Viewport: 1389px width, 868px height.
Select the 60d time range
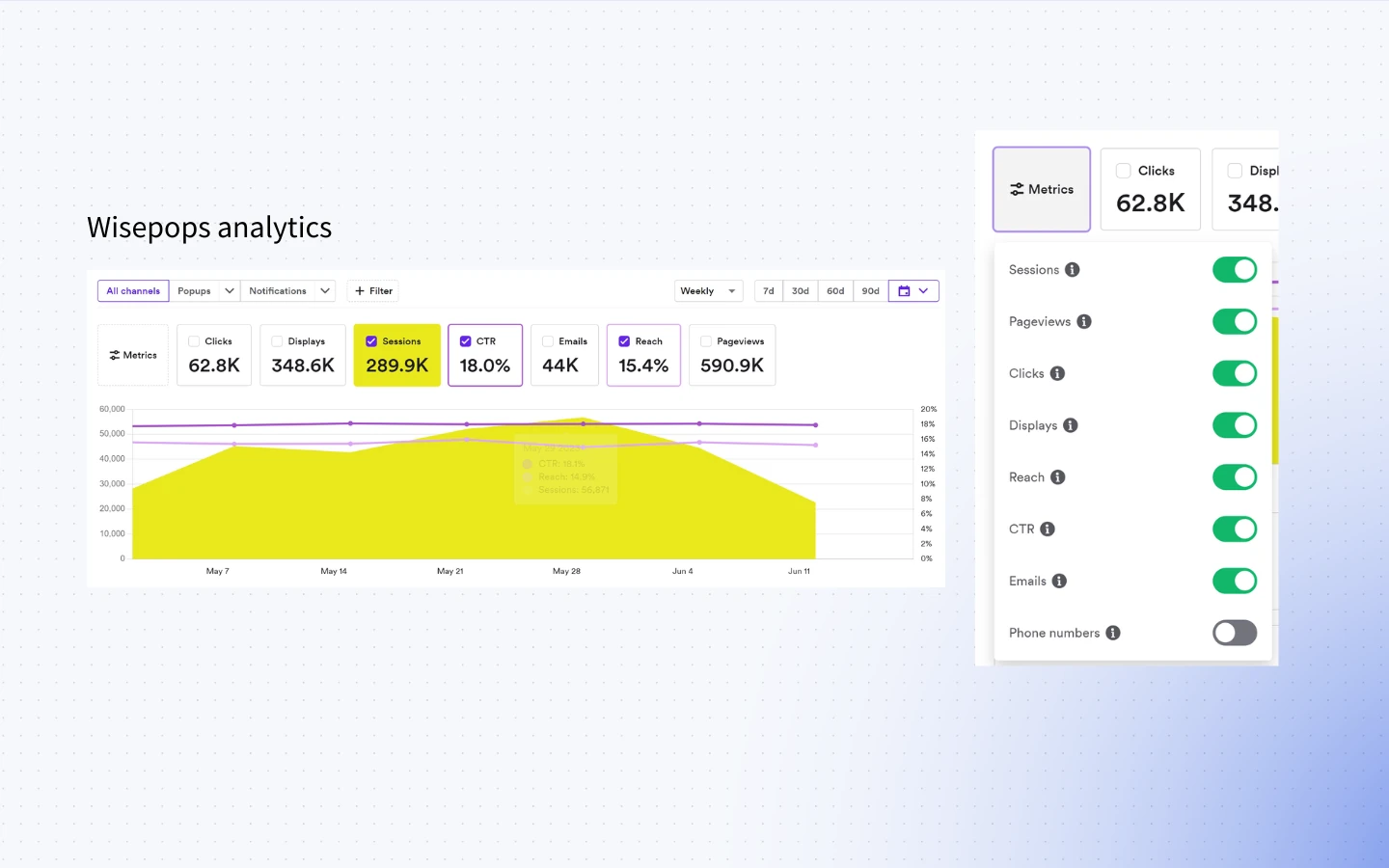(835, 291)
